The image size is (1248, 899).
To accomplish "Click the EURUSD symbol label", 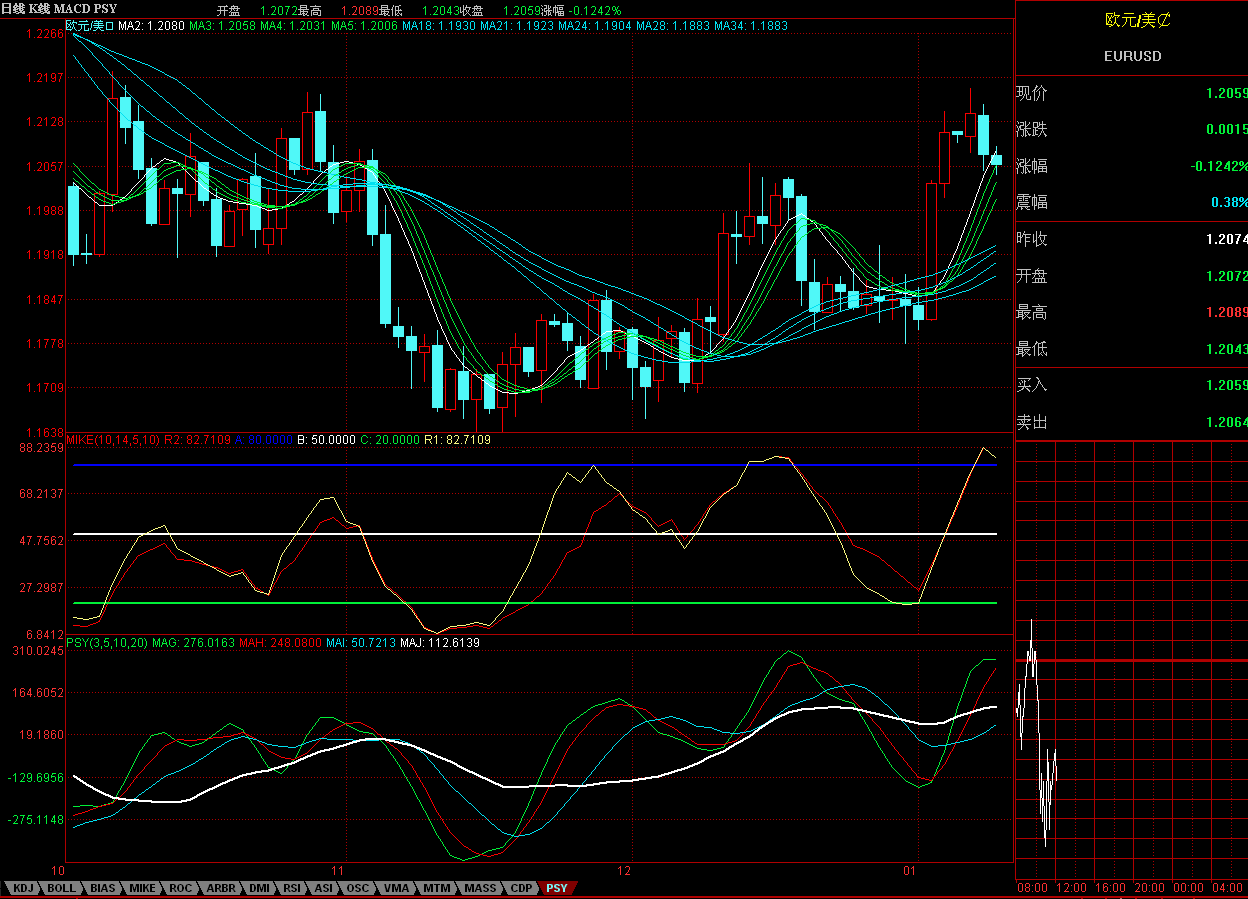I will [1132, 56].
